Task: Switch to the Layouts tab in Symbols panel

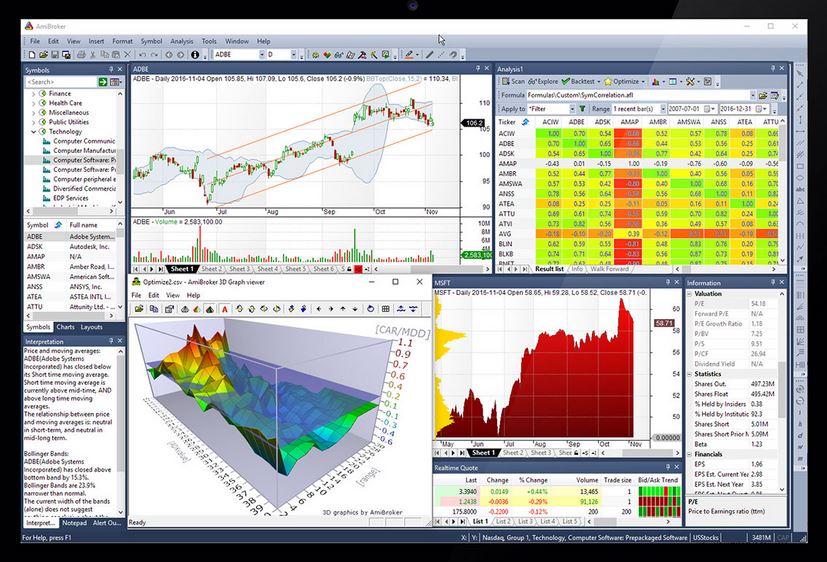Action: (x=91, y=327)
